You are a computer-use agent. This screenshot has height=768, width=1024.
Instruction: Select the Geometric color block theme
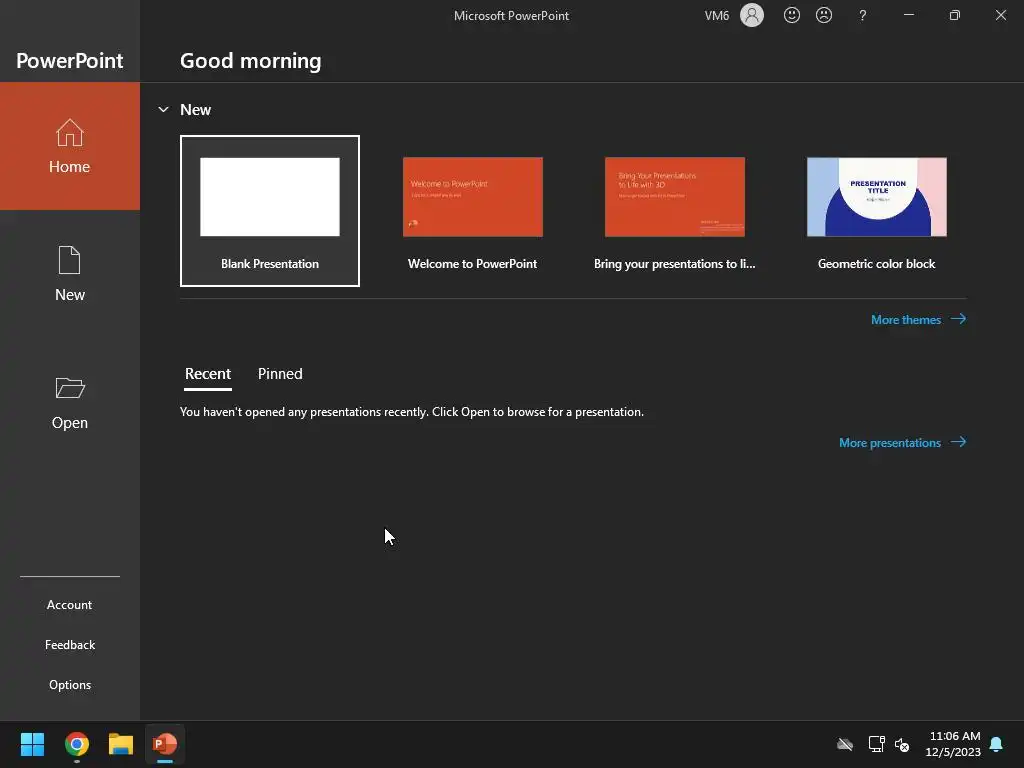876,211
